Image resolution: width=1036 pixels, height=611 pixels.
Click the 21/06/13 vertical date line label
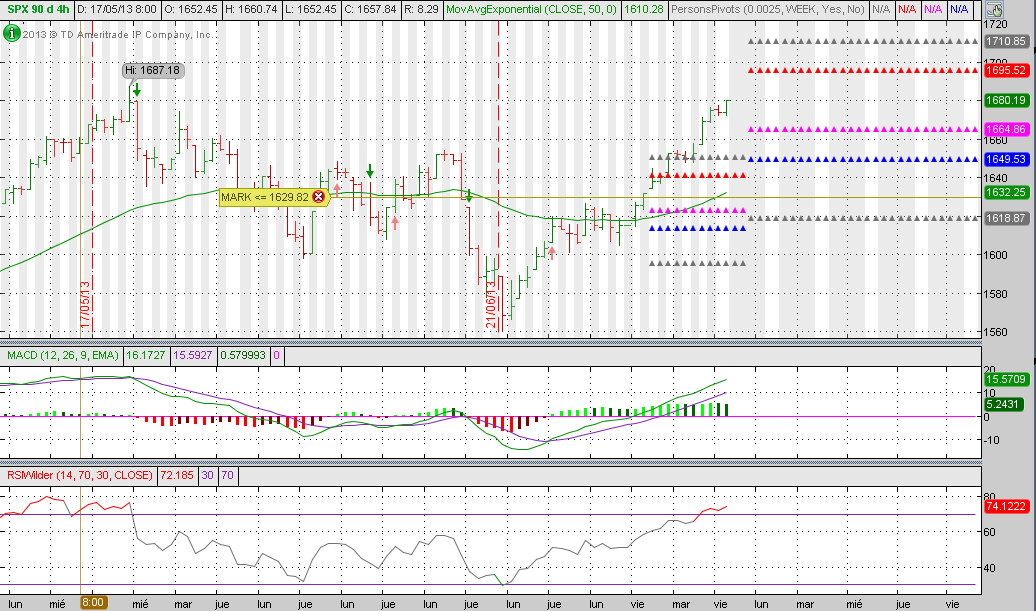491,306
